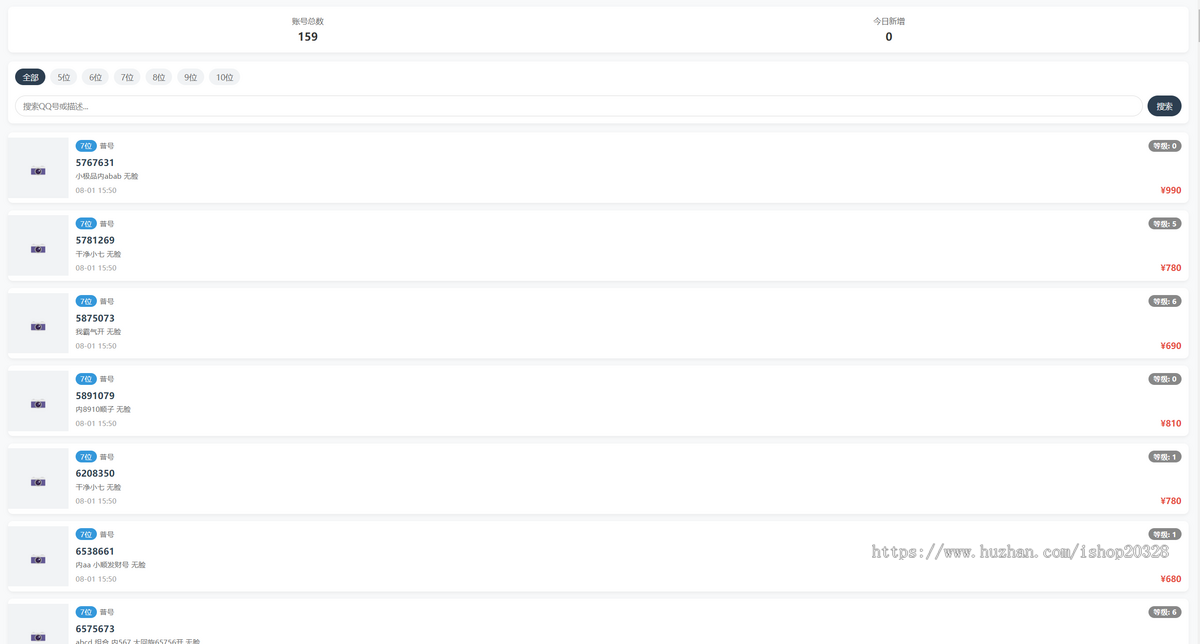Image resolution: width=1200 pixels, height=644 pixels.
Task: Filter accounts by 5位
Action: pos(64,77)
